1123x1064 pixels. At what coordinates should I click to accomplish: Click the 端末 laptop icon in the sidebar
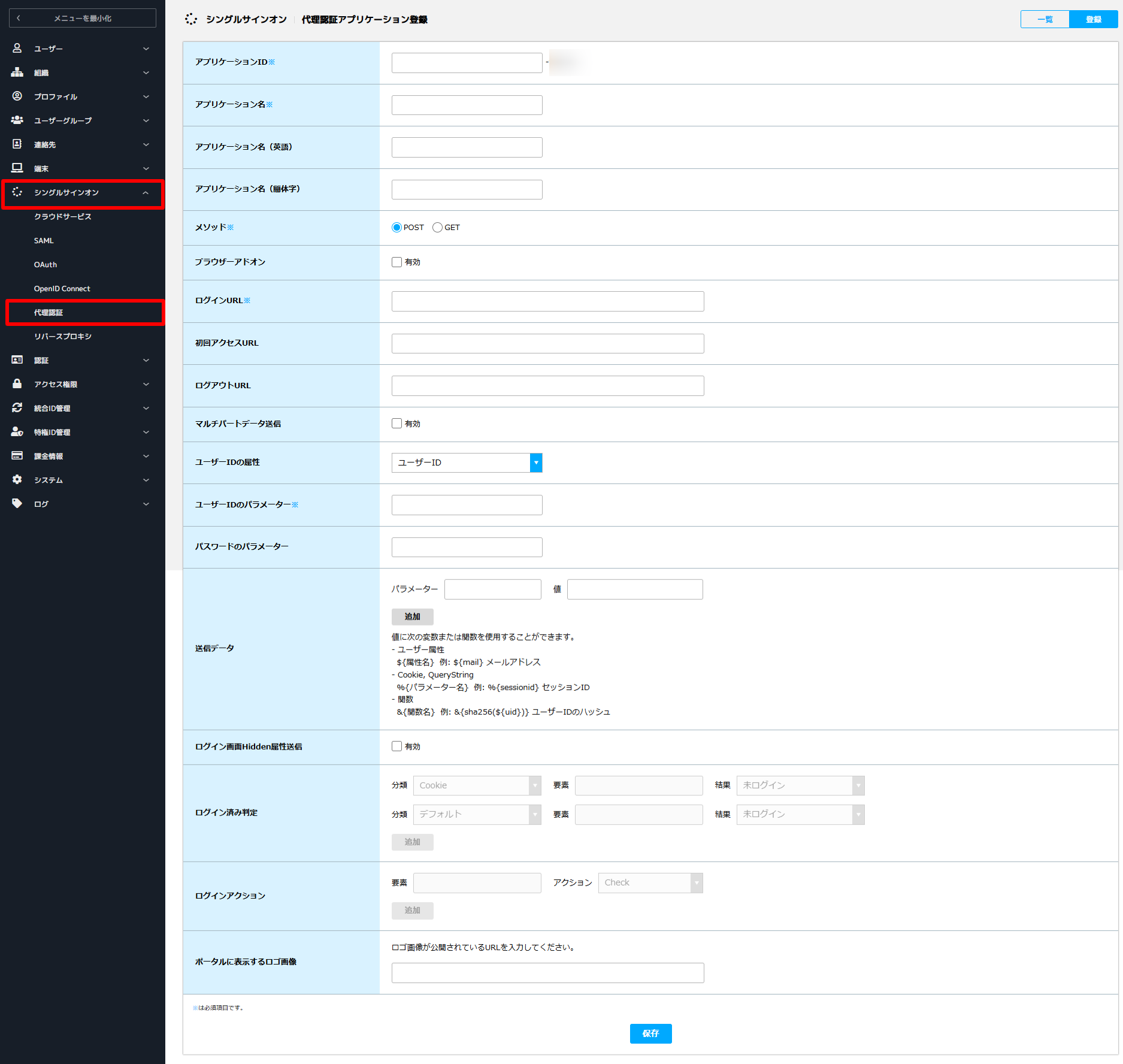(x=17, y=168)
